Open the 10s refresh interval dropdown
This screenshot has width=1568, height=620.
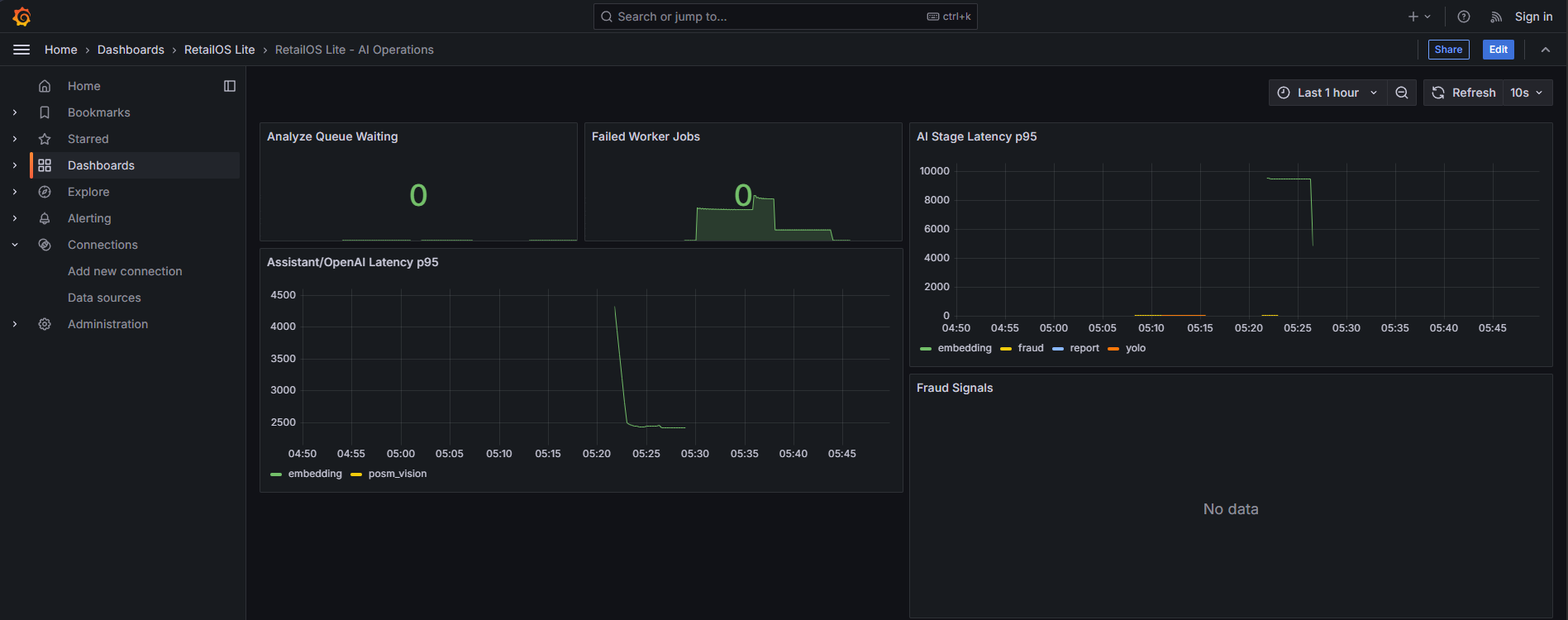pos(1527,93)
